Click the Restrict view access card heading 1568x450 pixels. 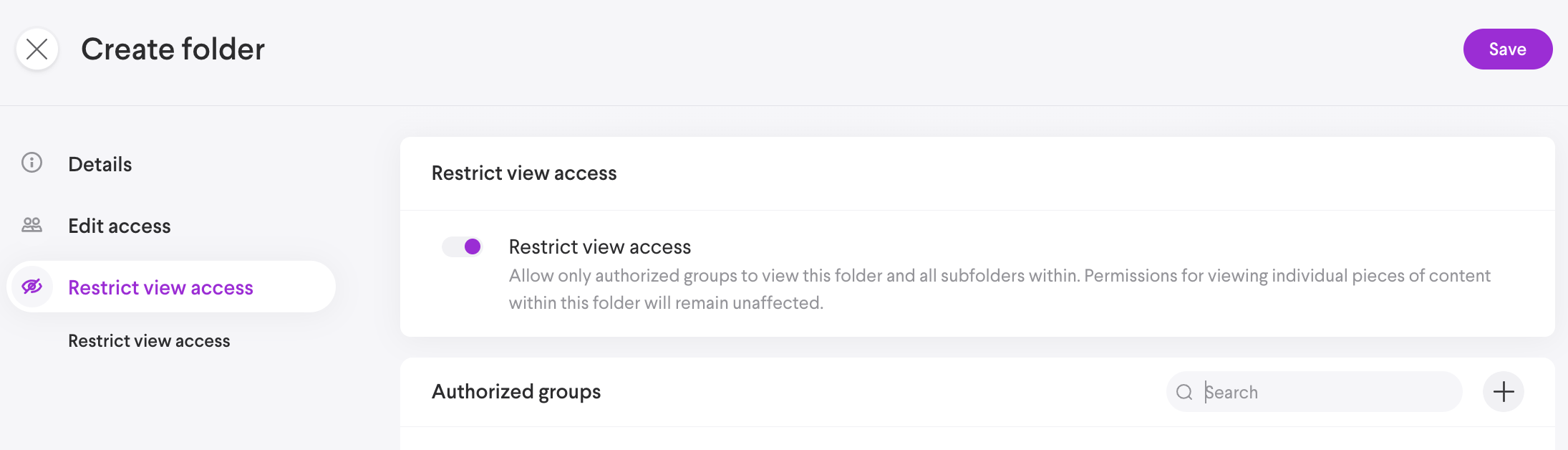(x=523, y=173)
